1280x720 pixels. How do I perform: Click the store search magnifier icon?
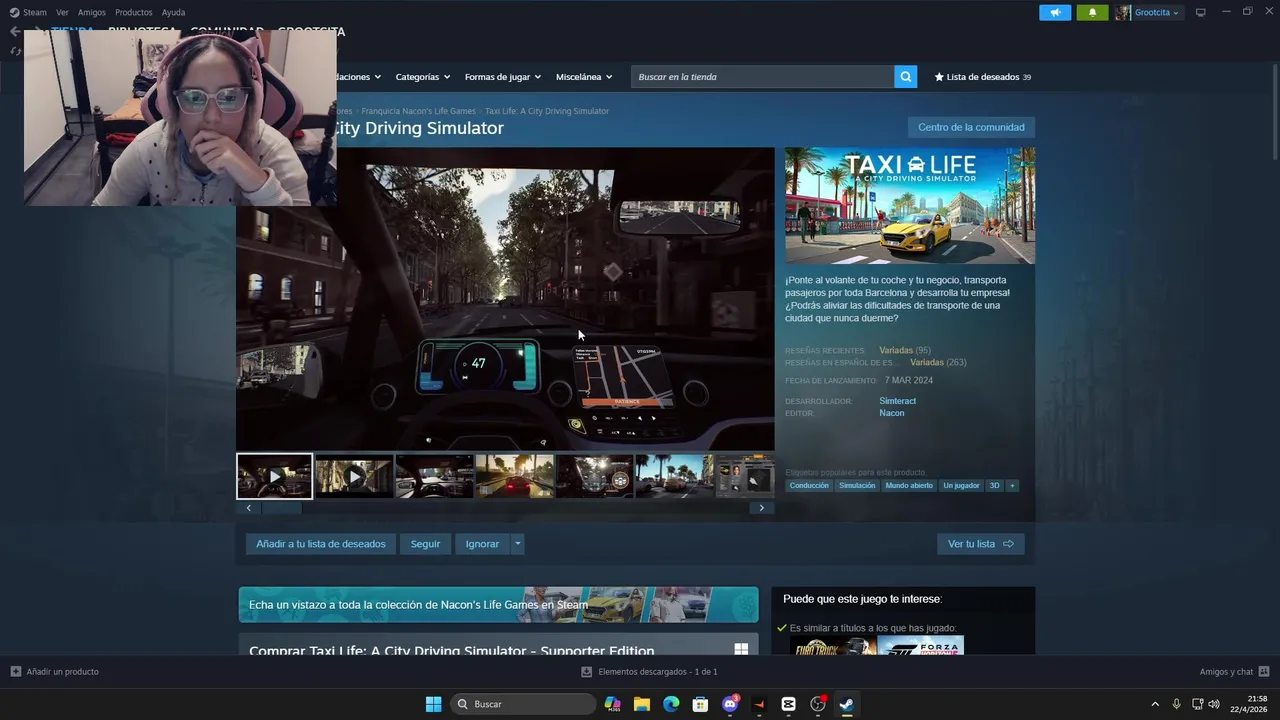click(x=905, y=77)
